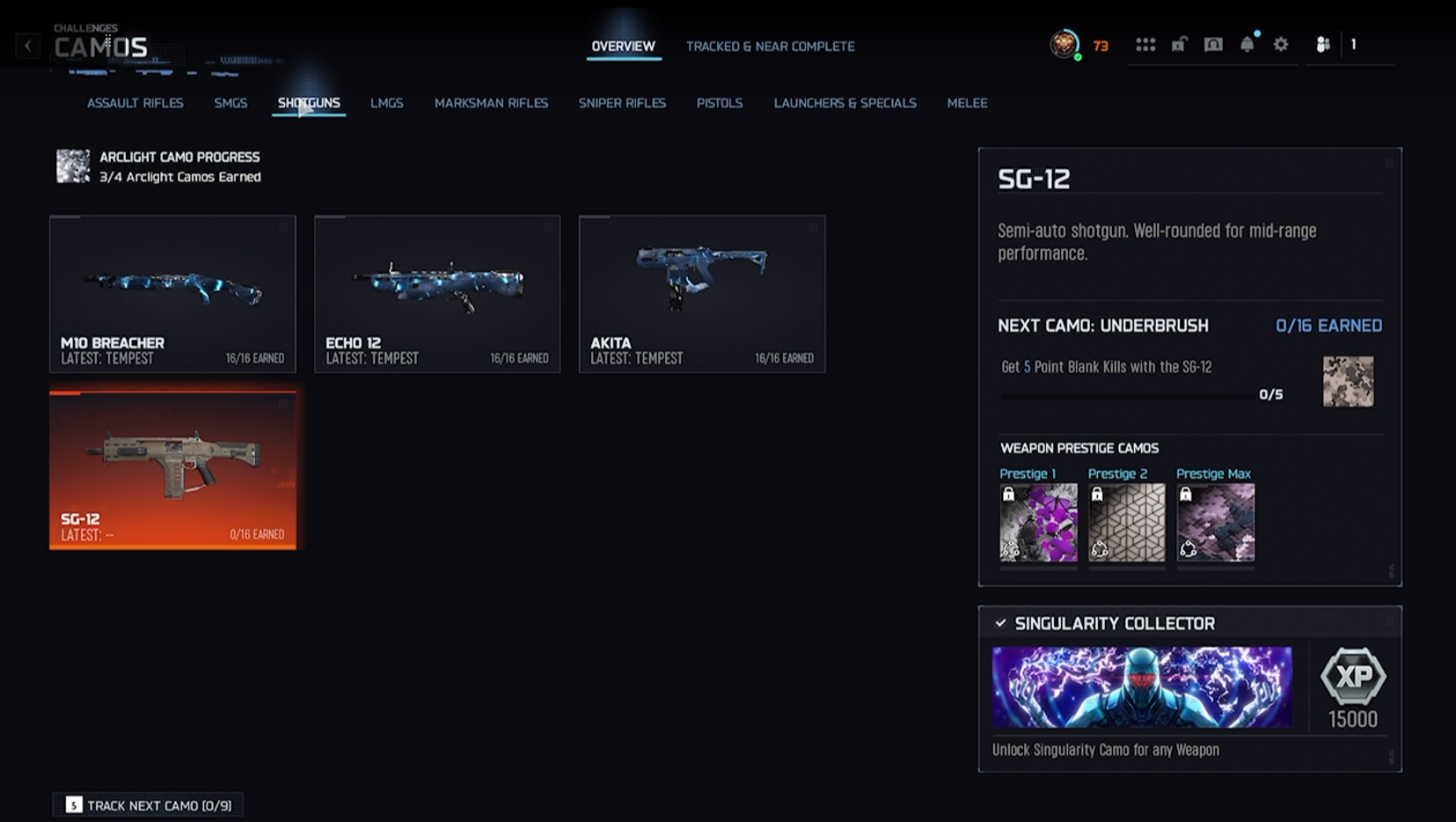
Task: Click the player profile avatar icon
Action: point(1065,44)
